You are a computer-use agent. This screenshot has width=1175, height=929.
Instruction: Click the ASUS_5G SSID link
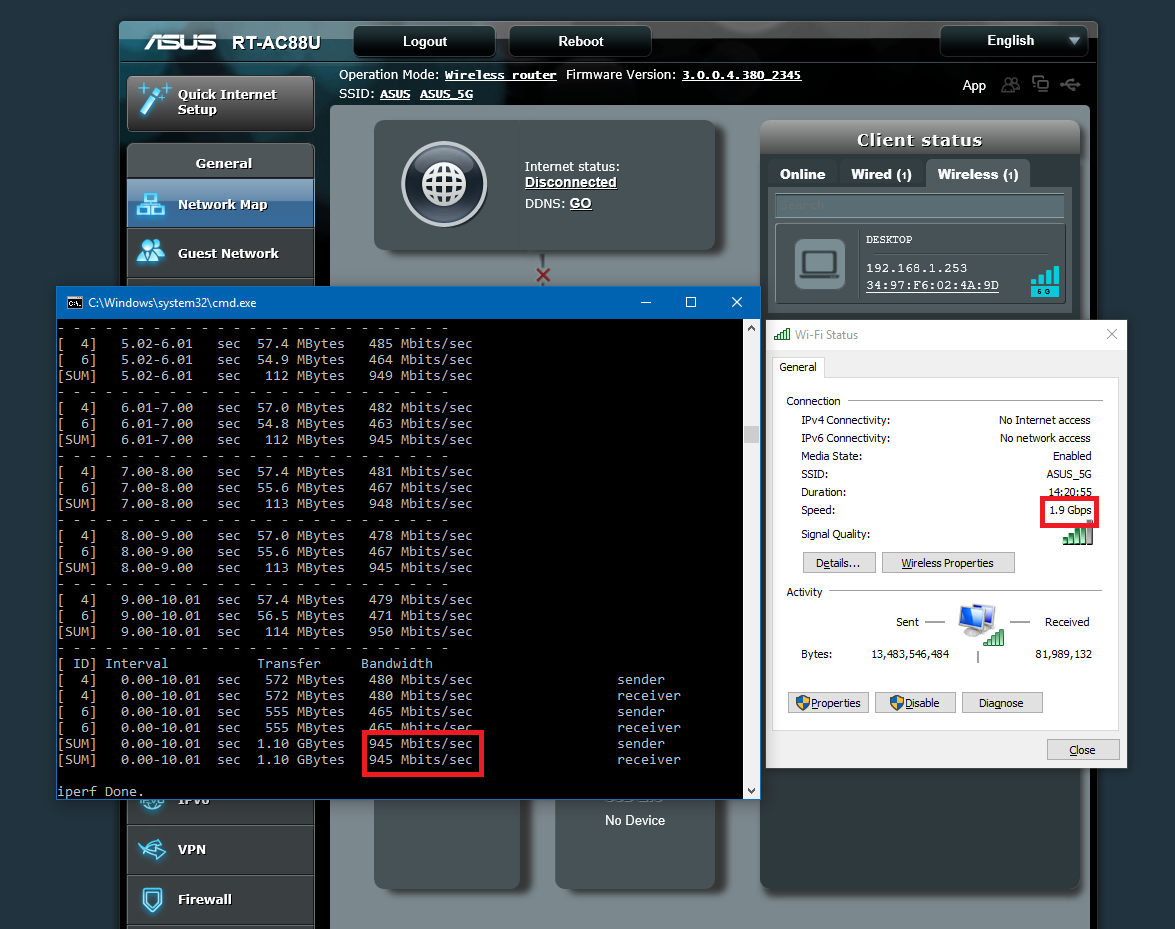tap(446, 94)
